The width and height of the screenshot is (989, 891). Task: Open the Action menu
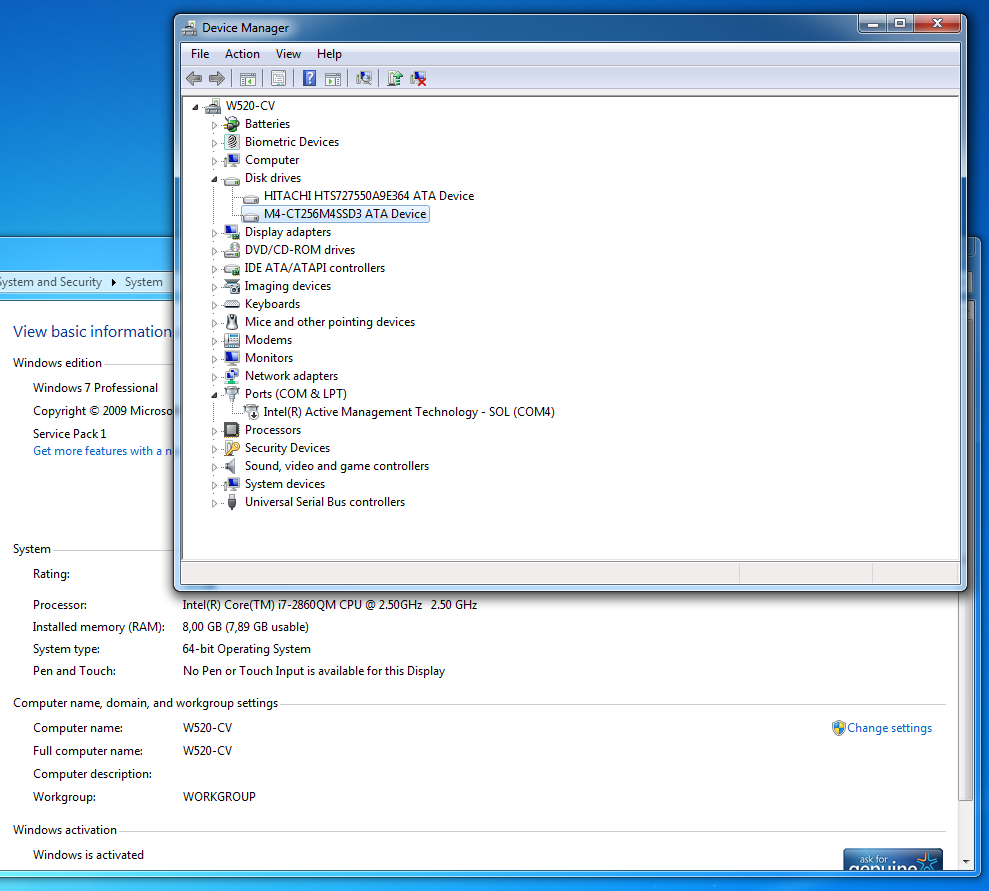pos(242,54)
